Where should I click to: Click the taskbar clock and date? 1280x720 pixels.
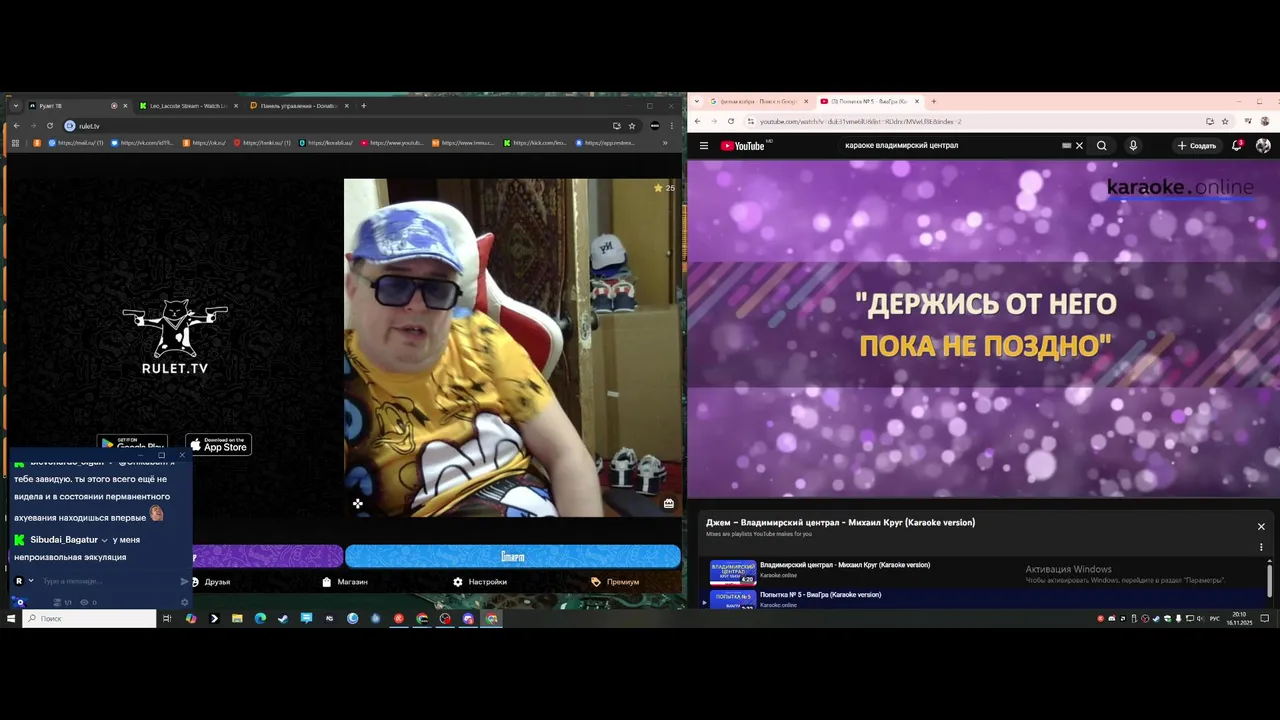1239,618
